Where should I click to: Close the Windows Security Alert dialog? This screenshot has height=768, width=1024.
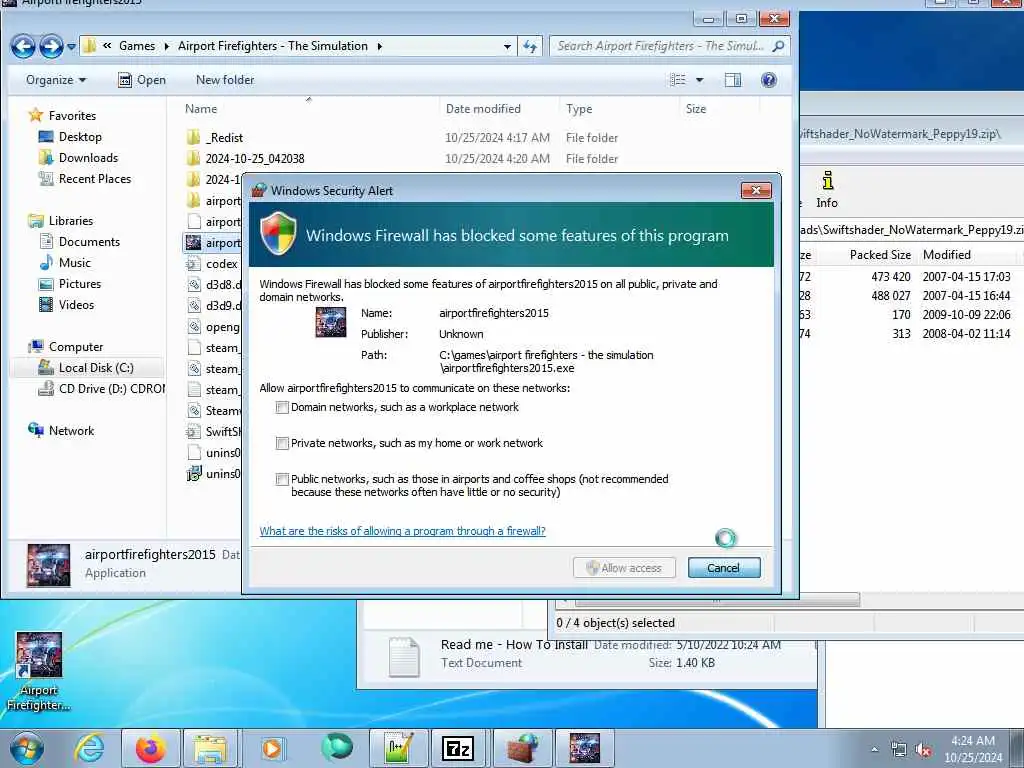point(756,190)
